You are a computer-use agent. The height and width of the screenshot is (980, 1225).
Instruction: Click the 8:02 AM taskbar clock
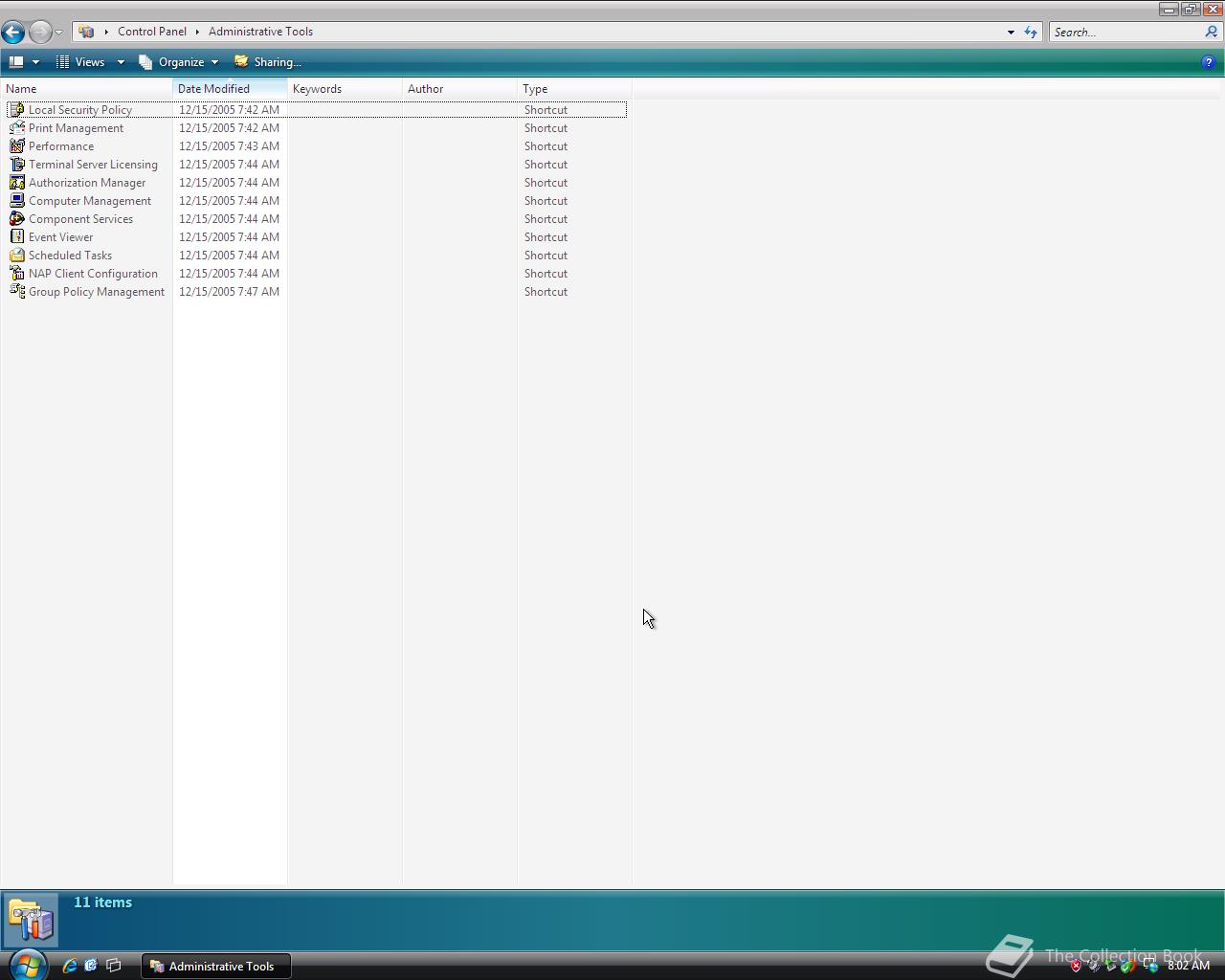(1189, 966)
